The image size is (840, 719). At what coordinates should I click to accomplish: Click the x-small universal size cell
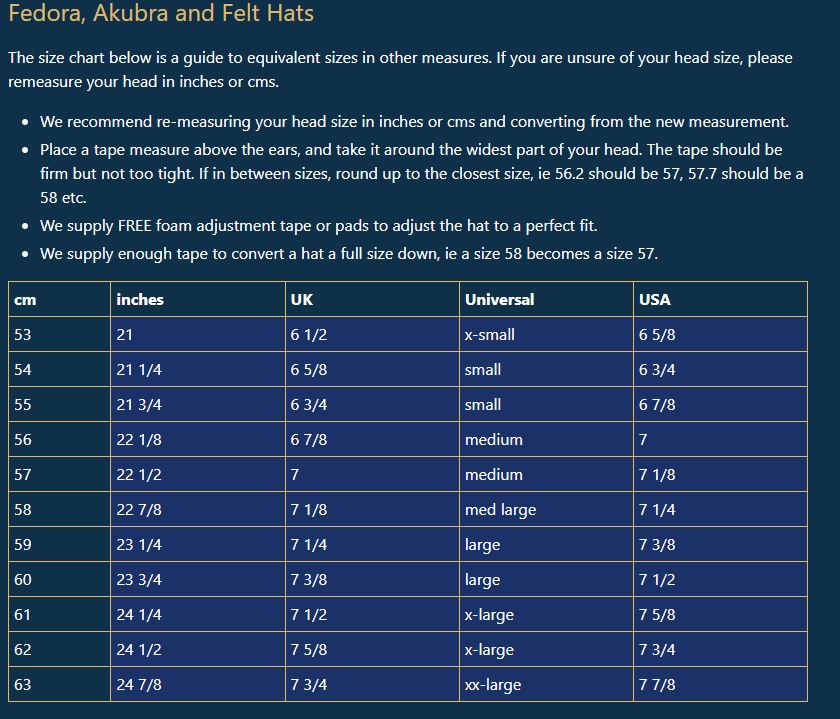click(x=546, y=334)
